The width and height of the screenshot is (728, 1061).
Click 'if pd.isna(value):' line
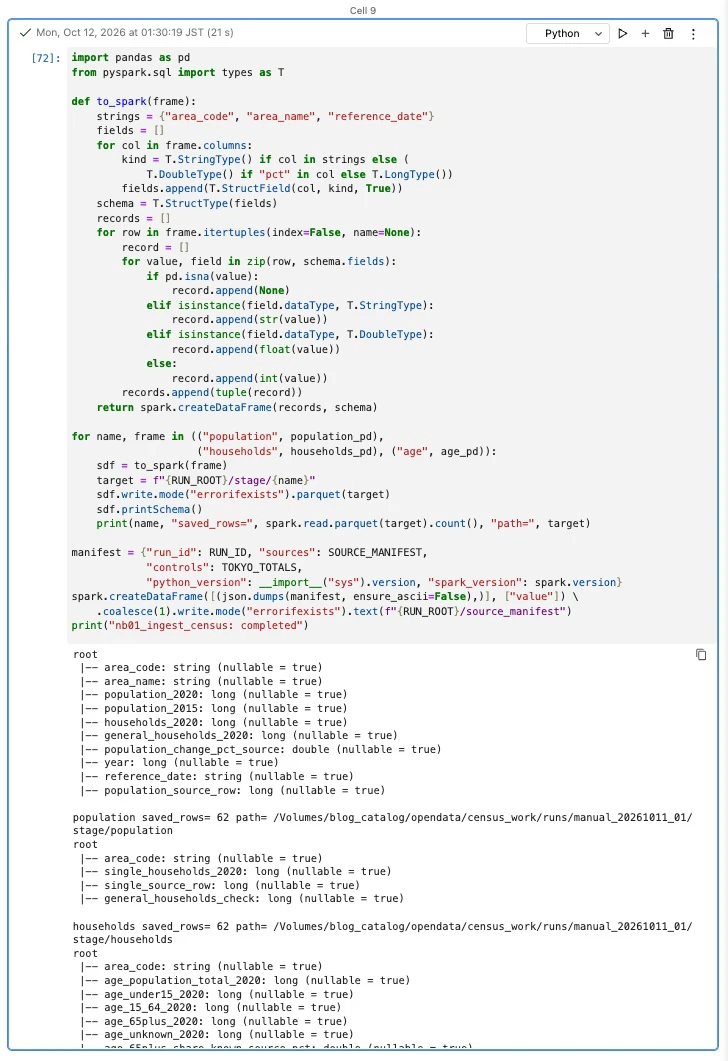202,276
